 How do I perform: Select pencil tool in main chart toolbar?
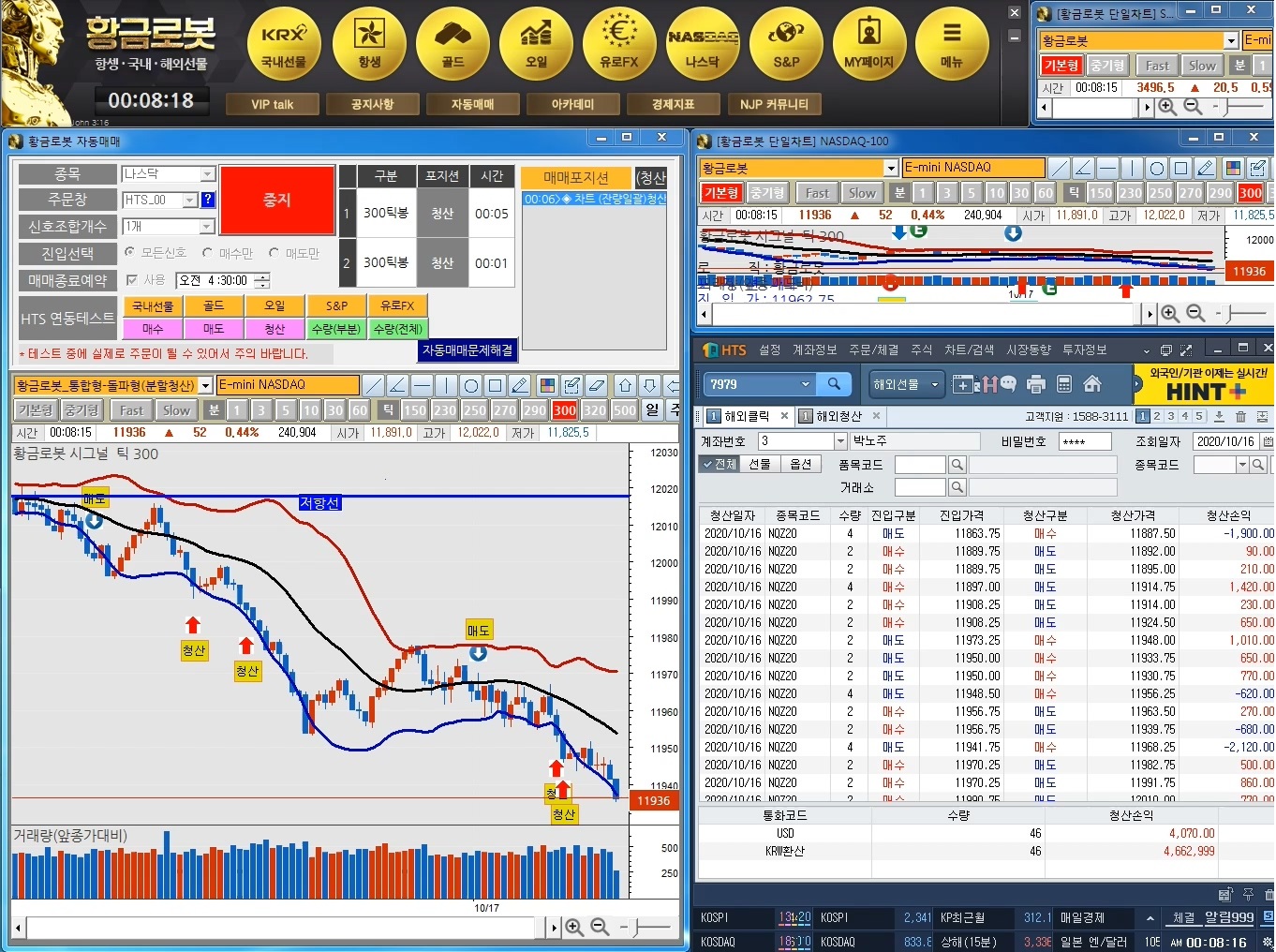point(519,385)
